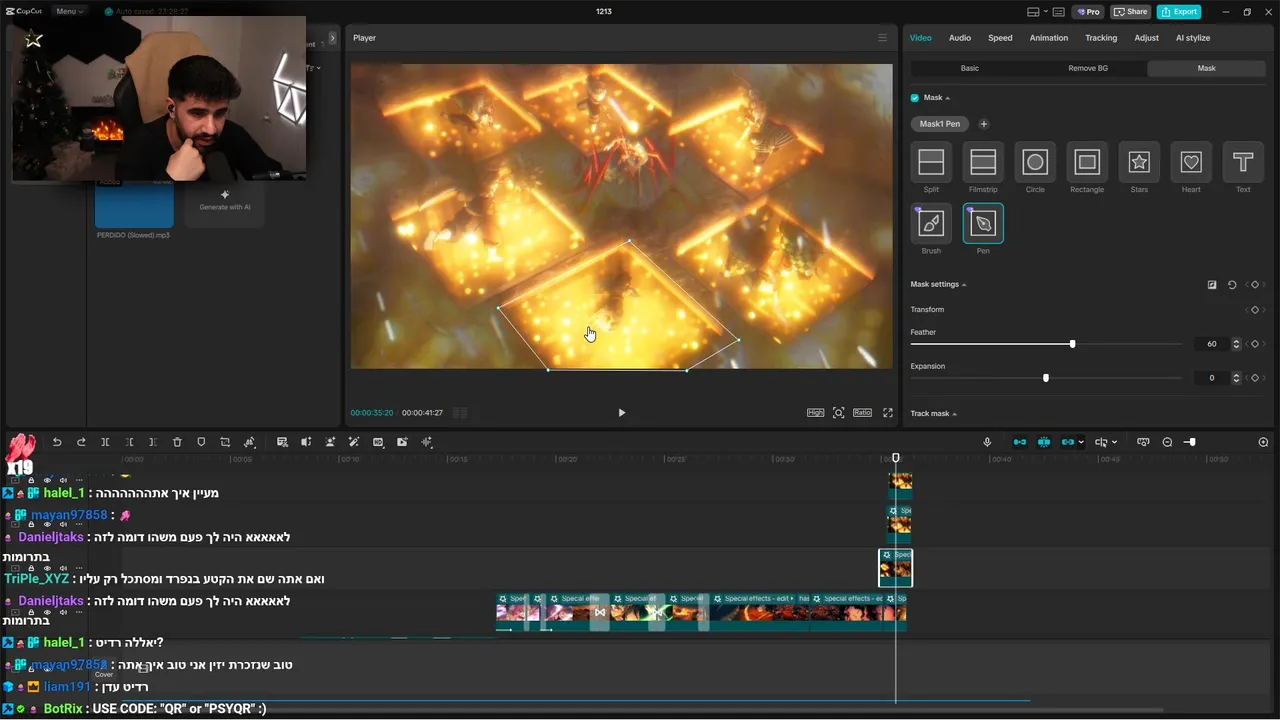
Task: Expand the Track mask section
Action: [954, 414]
